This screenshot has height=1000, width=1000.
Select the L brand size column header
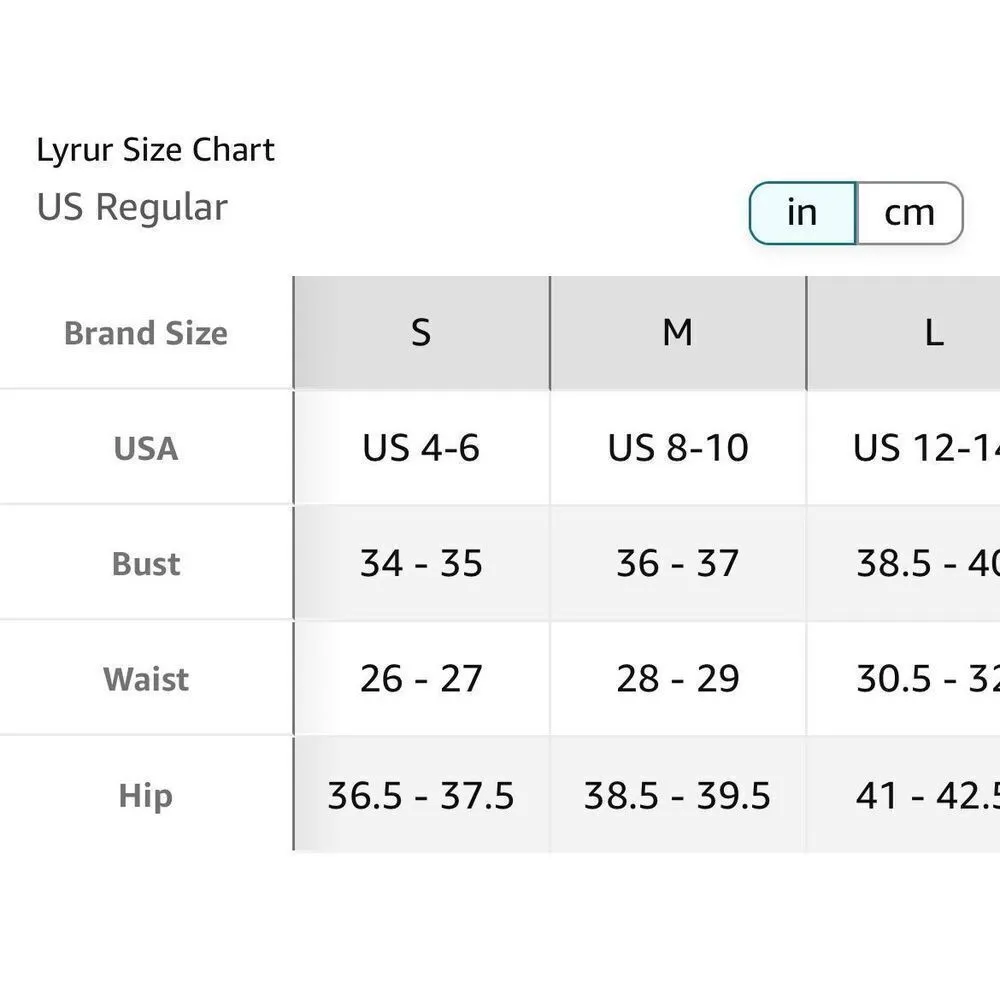(x=933, y=333)
